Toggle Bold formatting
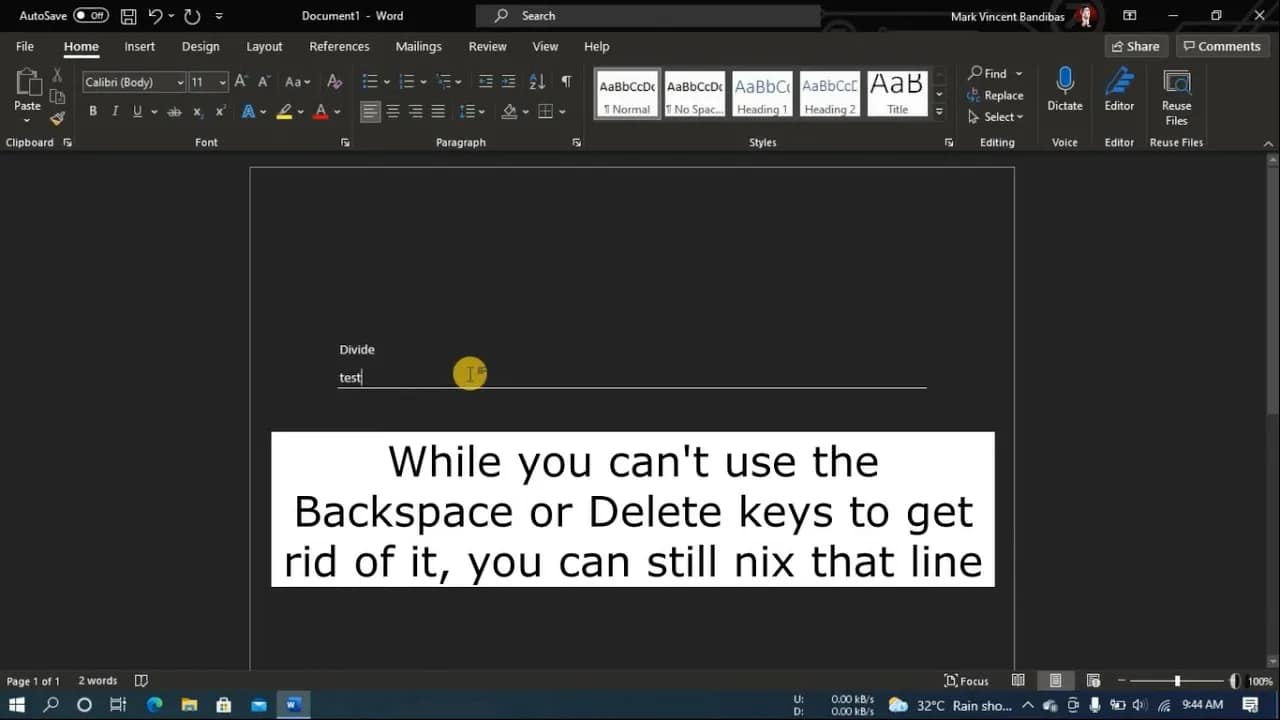Screen dimensions: 1280x720 point(93,112)
